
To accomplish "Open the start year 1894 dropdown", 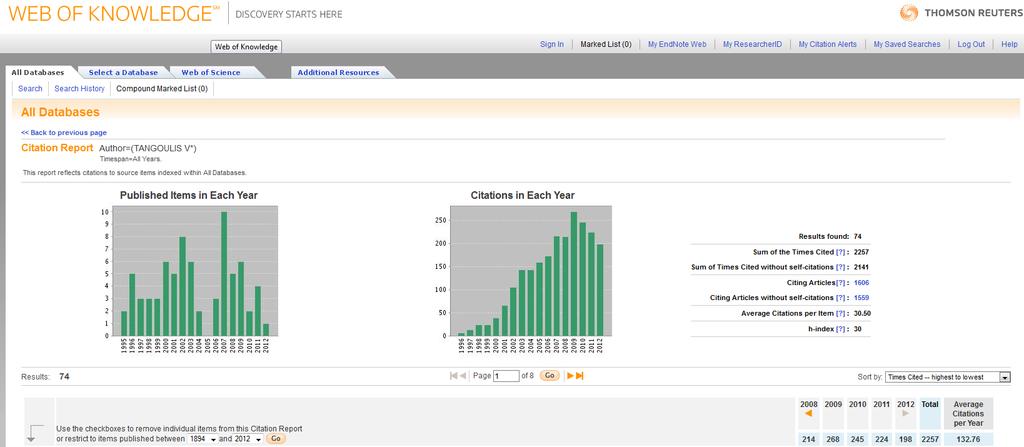I will [203, 439].
